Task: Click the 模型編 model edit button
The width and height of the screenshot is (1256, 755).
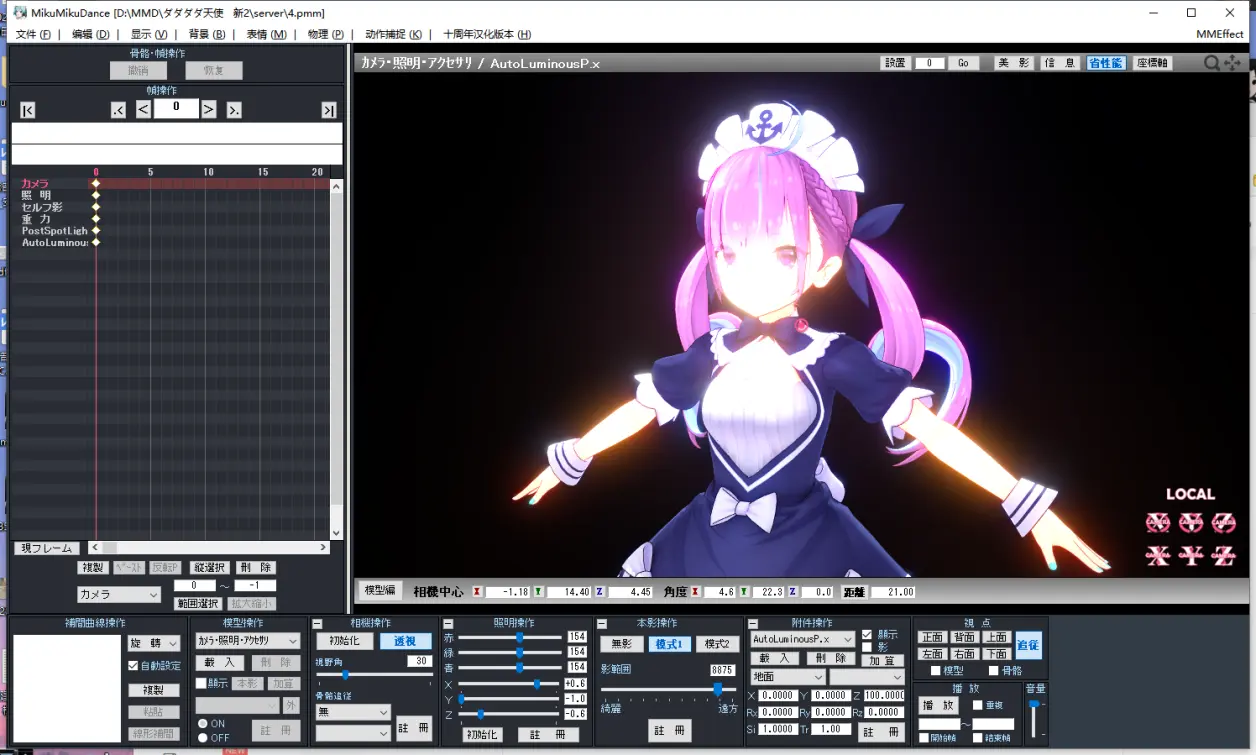Action: 380,591
